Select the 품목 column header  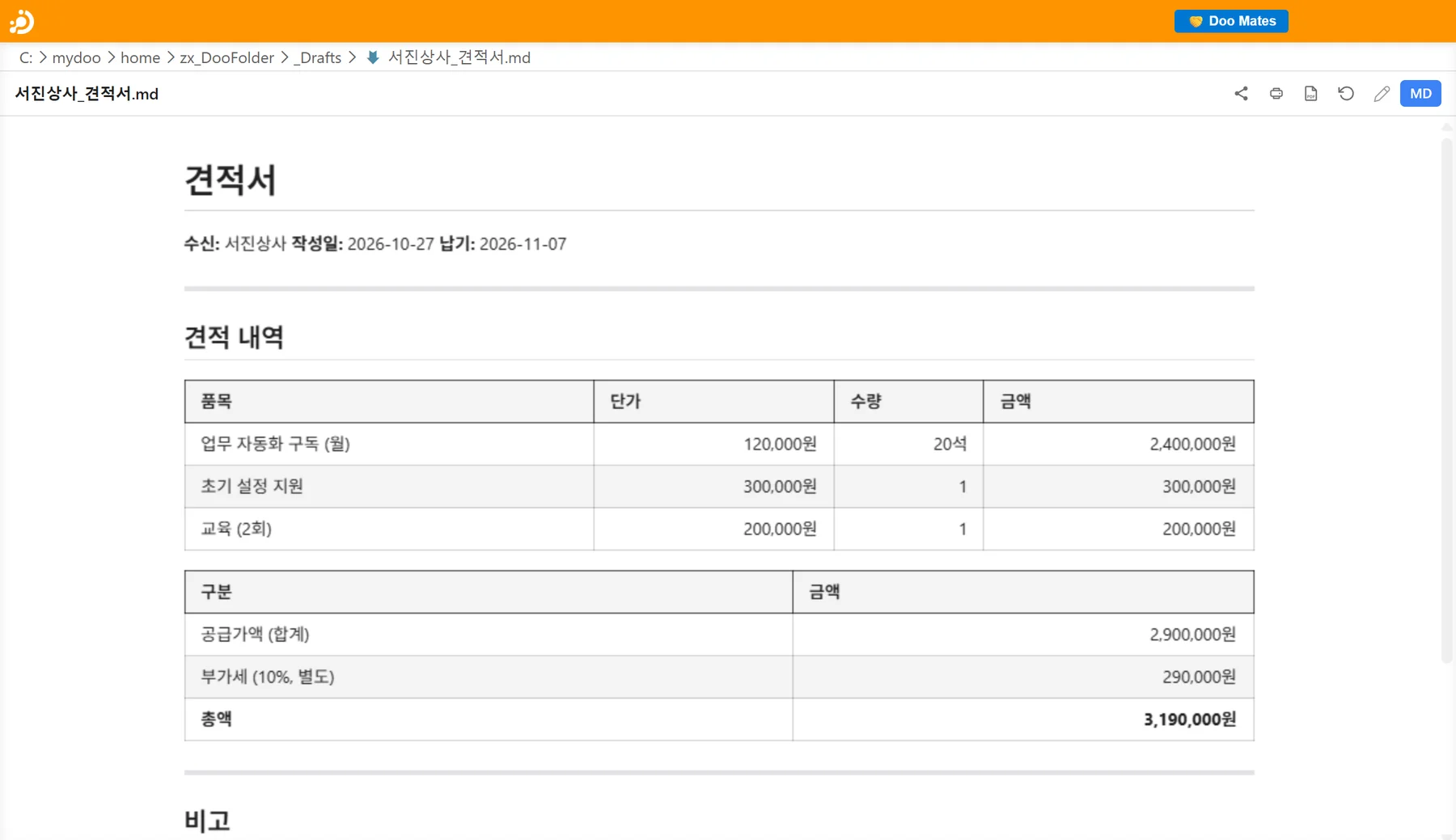point(389,401)
